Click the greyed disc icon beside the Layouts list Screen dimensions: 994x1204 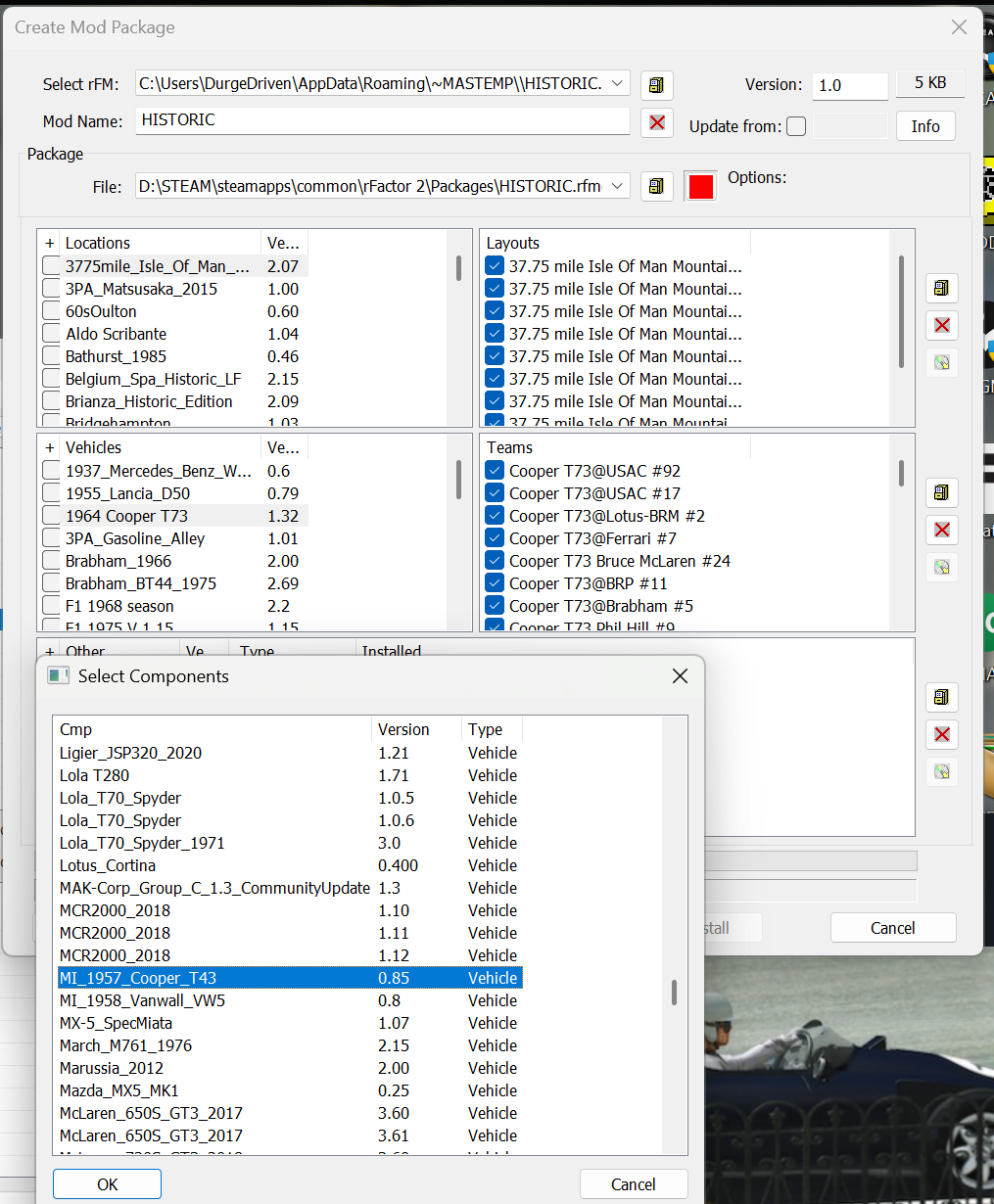pyautogui.click(x=941, y=362)
